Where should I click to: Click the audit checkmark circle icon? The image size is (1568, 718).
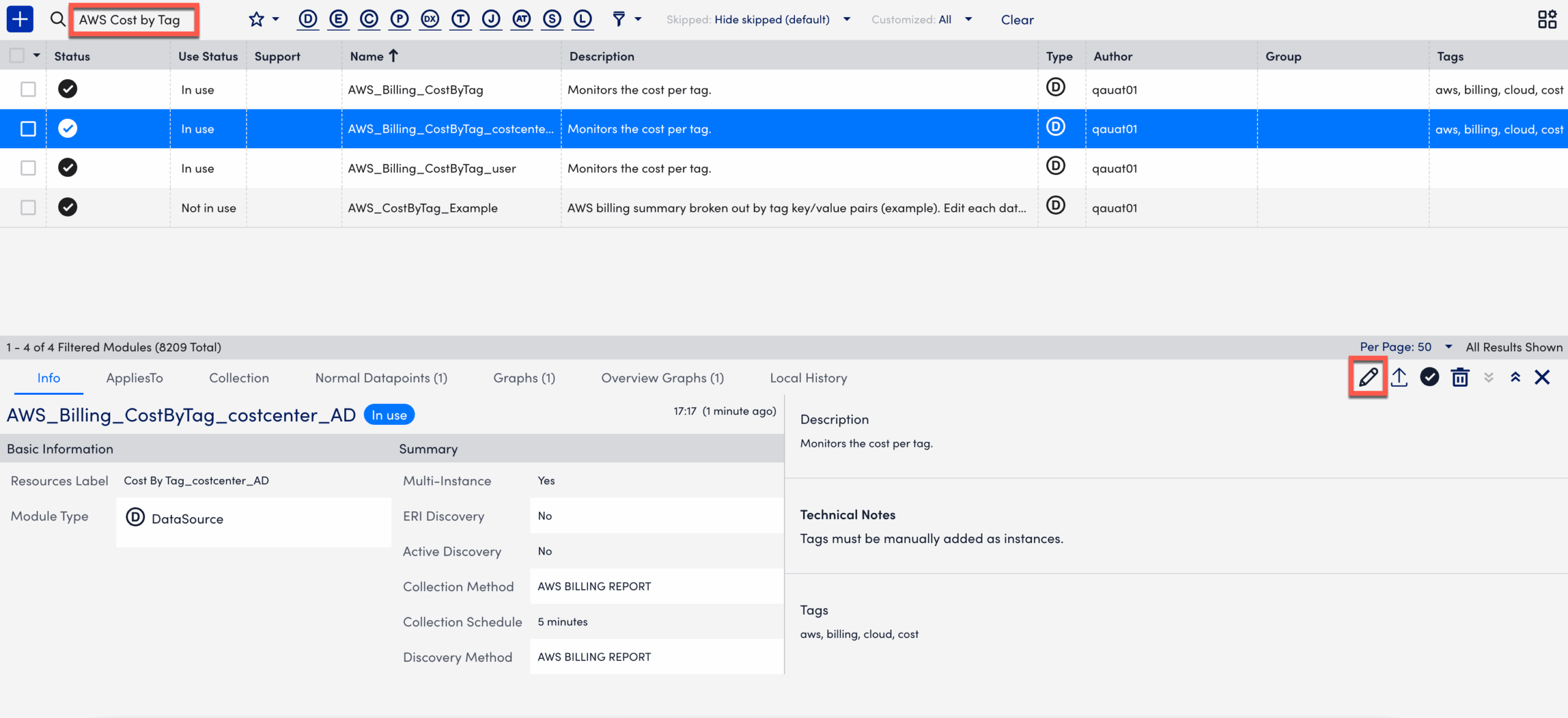(x=1430, y=377)
